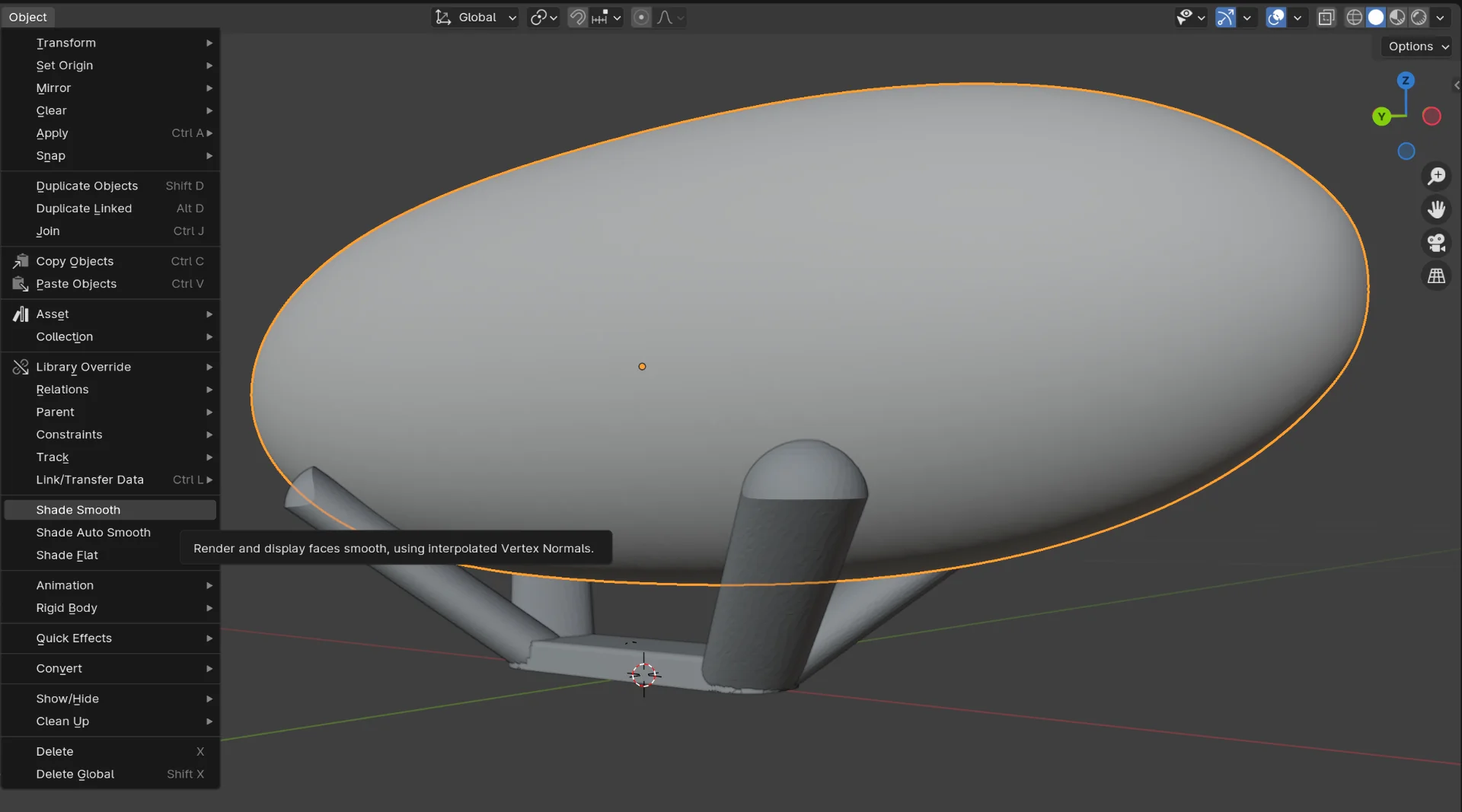Toggle snapping magnet icon

pyautogui.click(x=578, y=18)
